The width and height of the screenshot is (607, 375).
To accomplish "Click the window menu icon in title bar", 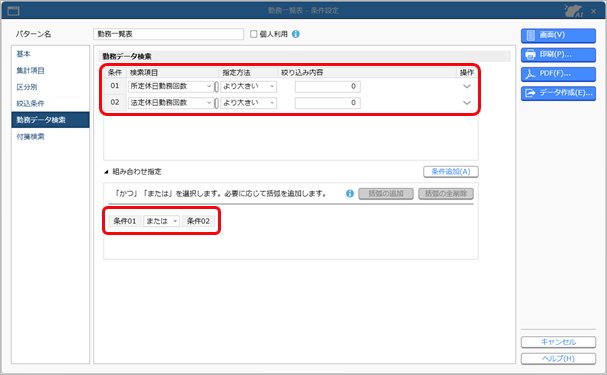I will [14, 11].
